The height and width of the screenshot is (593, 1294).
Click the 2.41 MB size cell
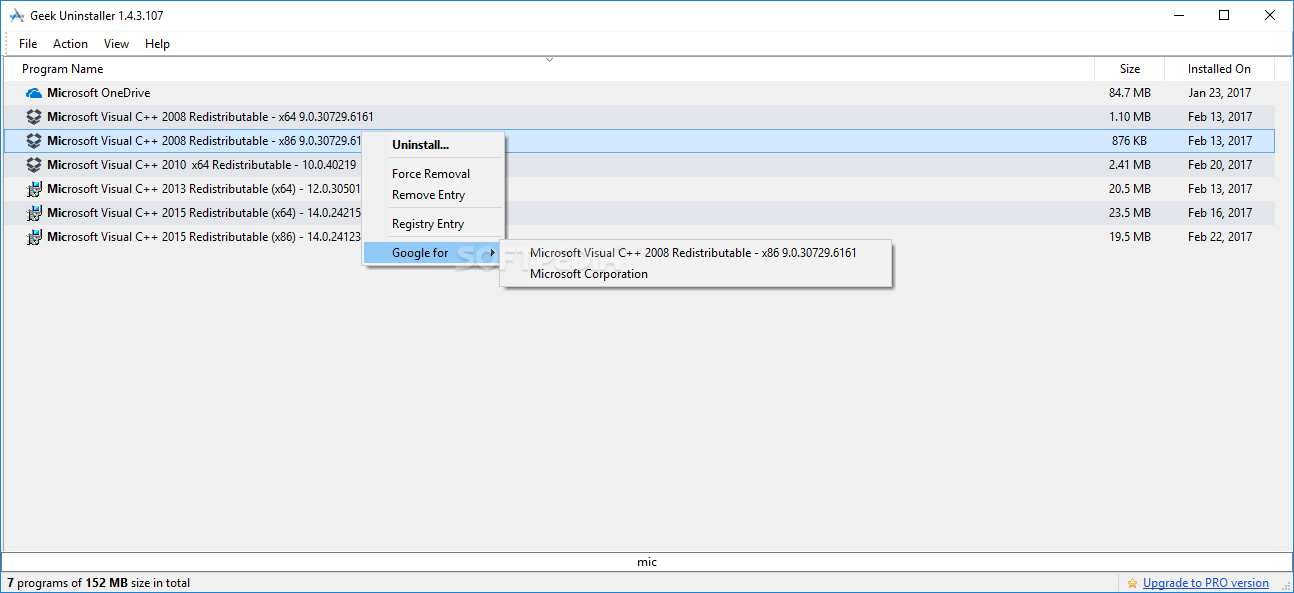click(x=1129, y=165)
